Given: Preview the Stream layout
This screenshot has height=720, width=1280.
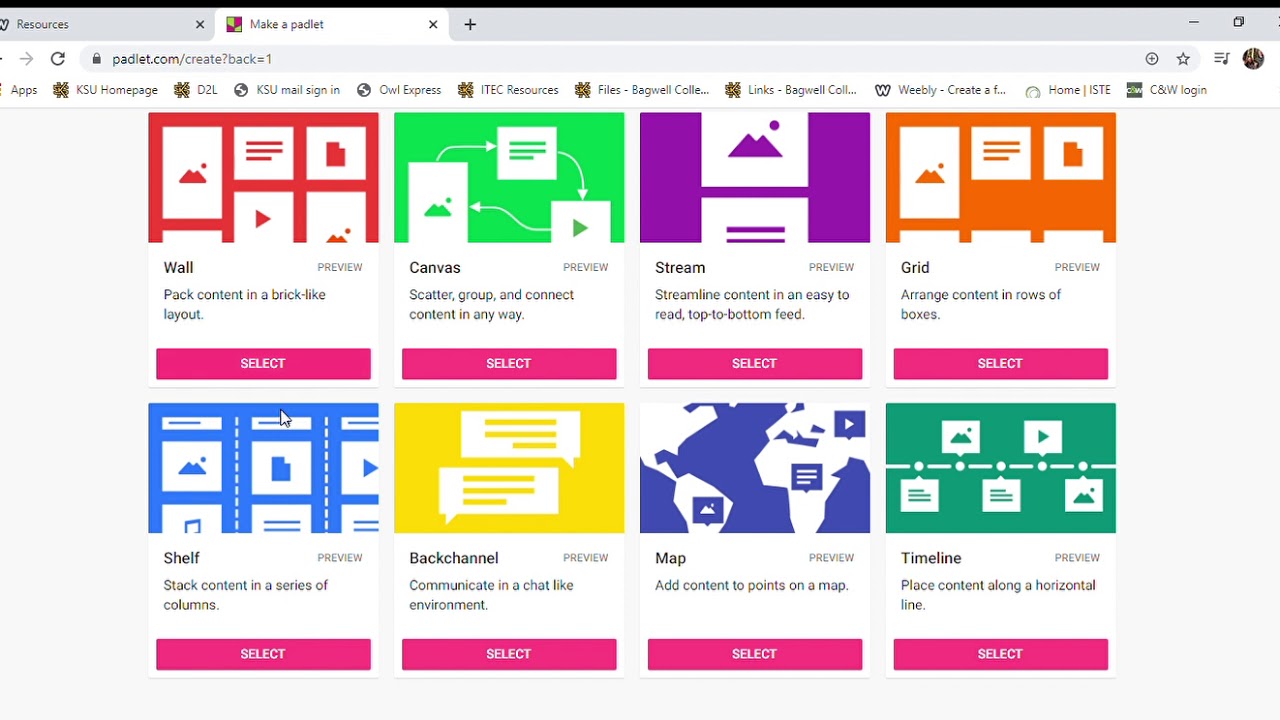Looking at the screenshot, I should point(832,267).
